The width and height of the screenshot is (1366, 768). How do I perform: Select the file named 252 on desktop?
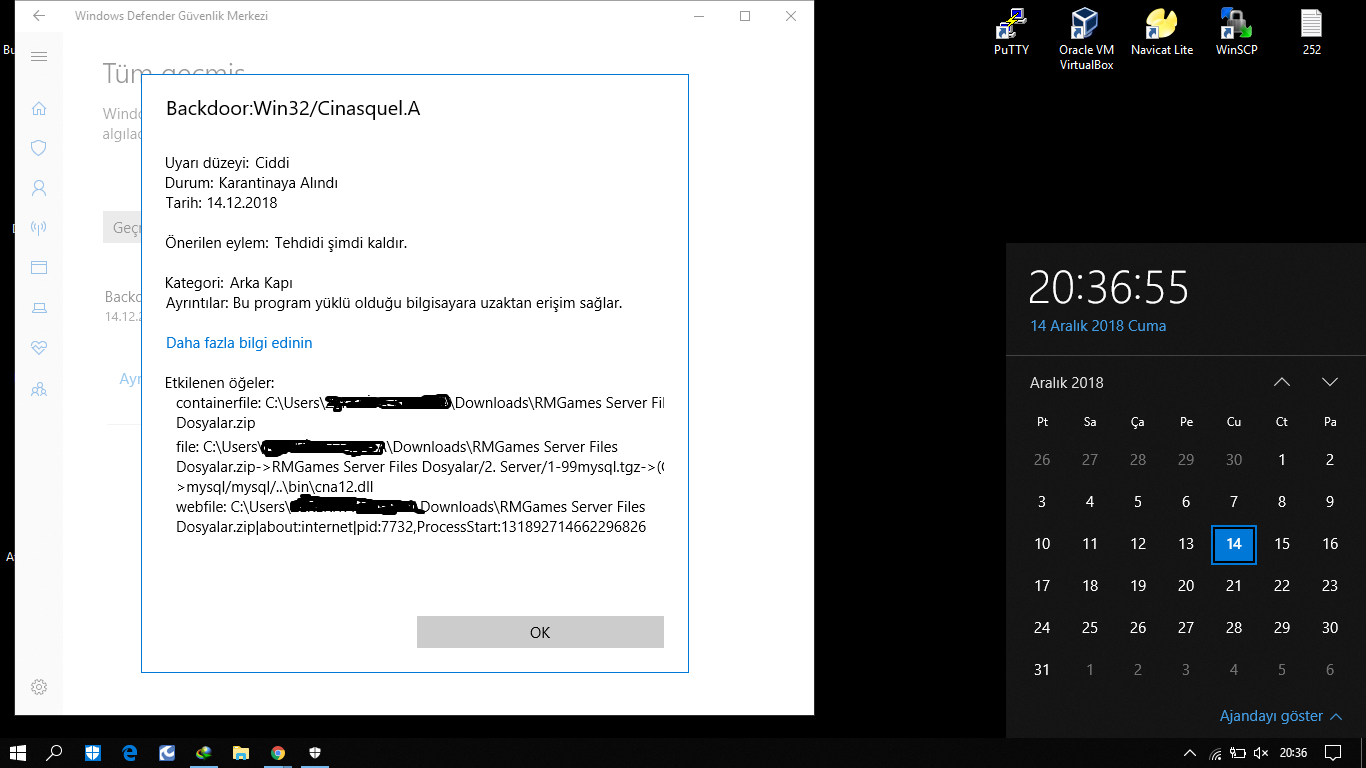coord(1311,32)
